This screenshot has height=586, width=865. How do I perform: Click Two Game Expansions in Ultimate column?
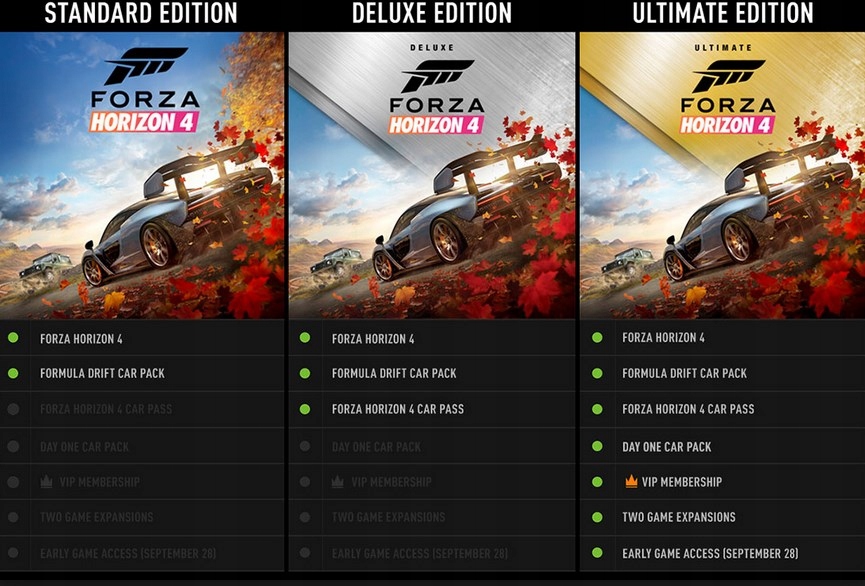click(x=679, y=517)
